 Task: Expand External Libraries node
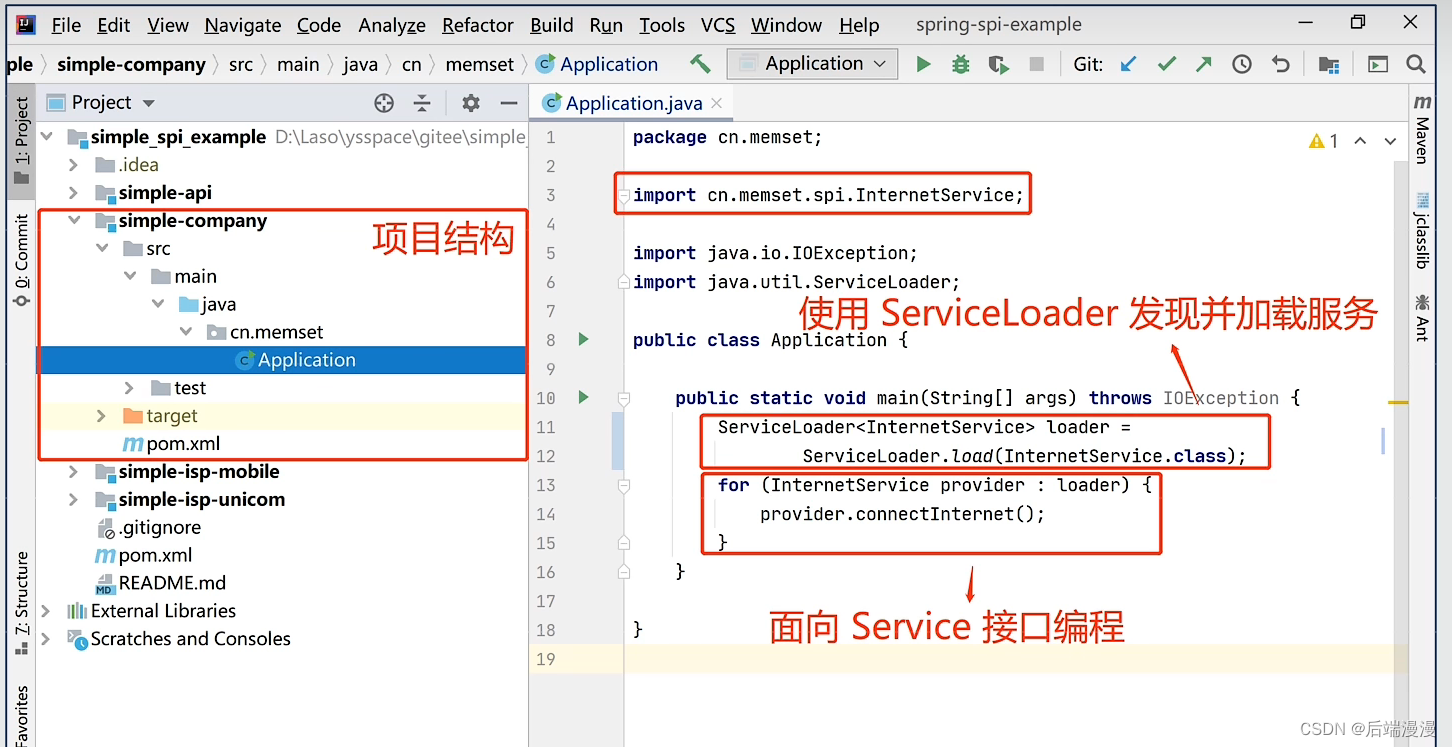click(x=45, y=611)
